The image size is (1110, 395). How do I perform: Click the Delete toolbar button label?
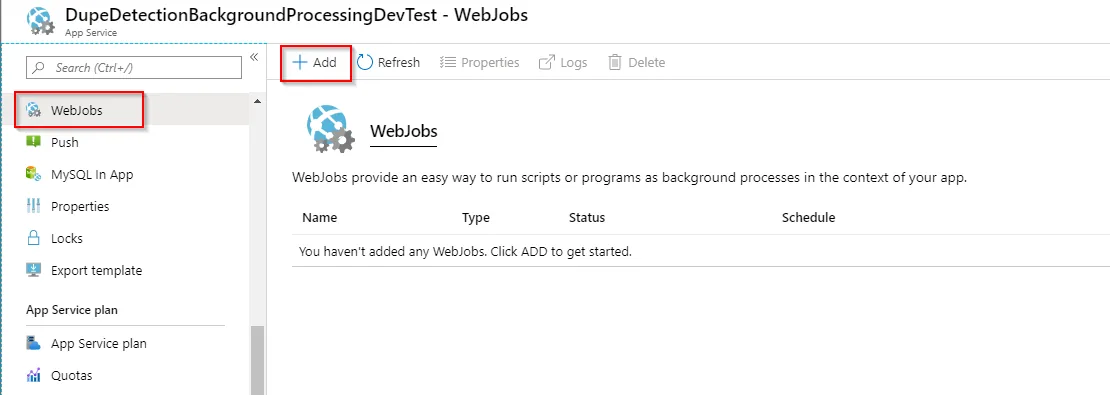[x=646, y=62]
